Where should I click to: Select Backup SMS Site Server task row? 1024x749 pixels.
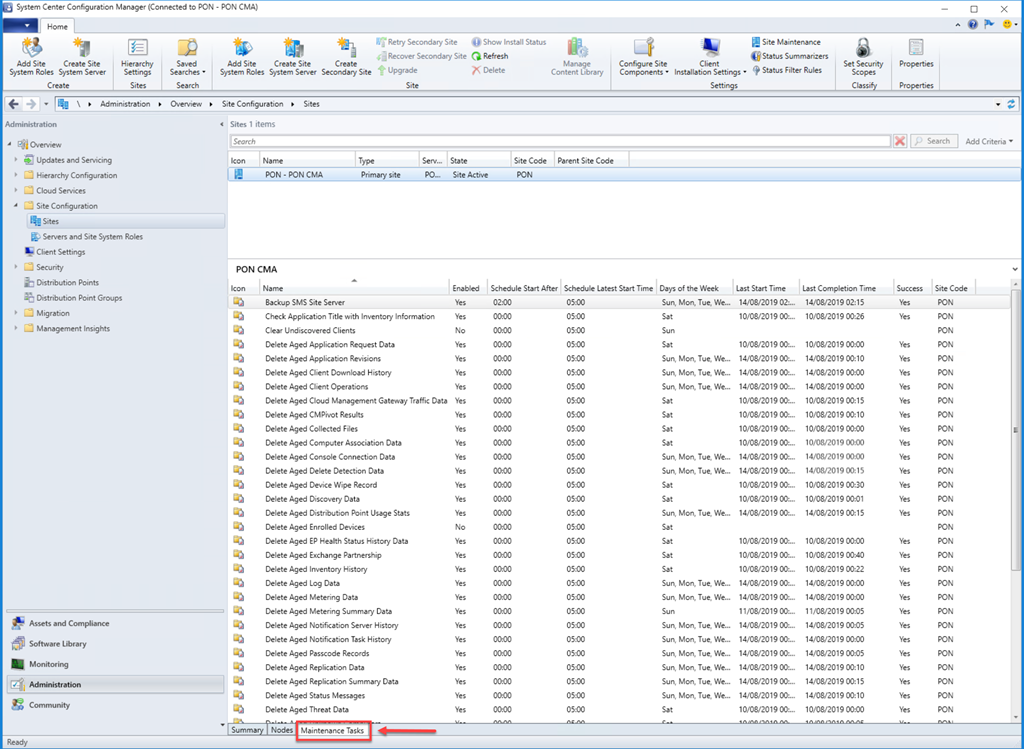point(305,302)
